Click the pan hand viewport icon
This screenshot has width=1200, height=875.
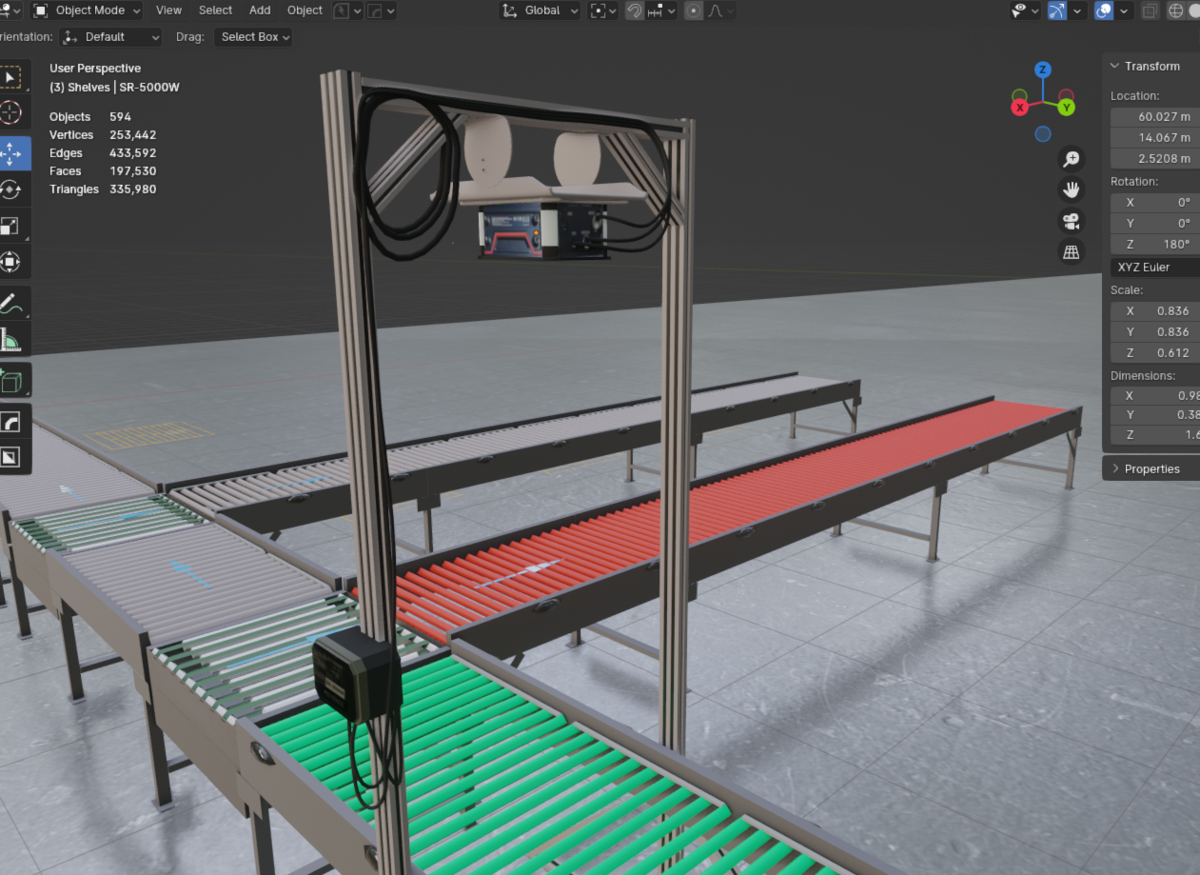(1071, 190)
